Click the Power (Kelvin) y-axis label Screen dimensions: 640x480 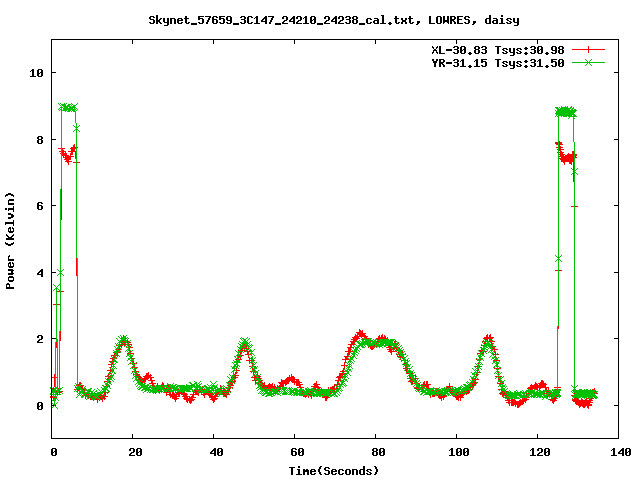[x=10, y=241]
